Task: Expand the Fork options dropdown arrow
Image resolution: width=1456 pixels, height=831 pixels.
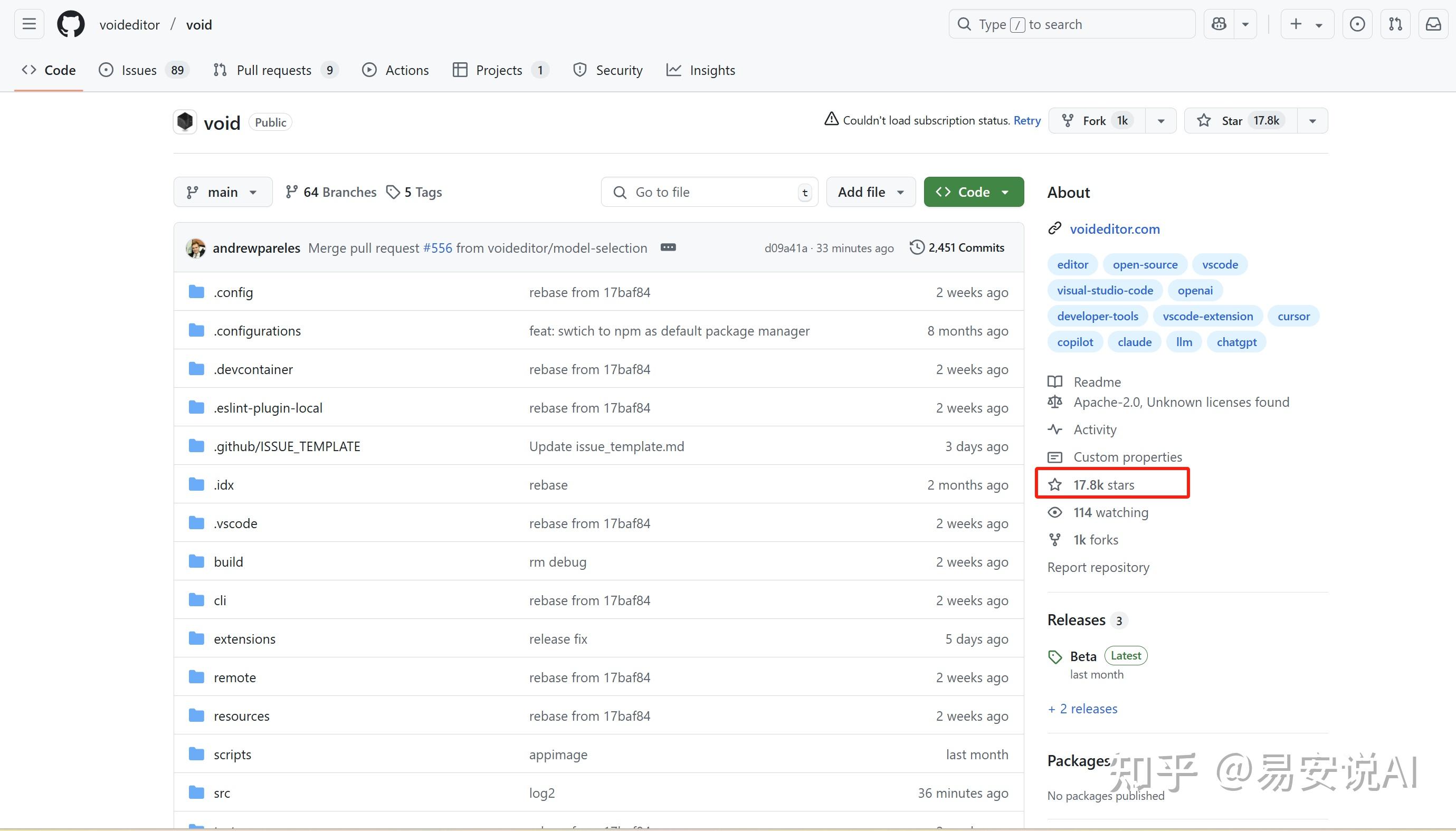Action: point(1160,120)
